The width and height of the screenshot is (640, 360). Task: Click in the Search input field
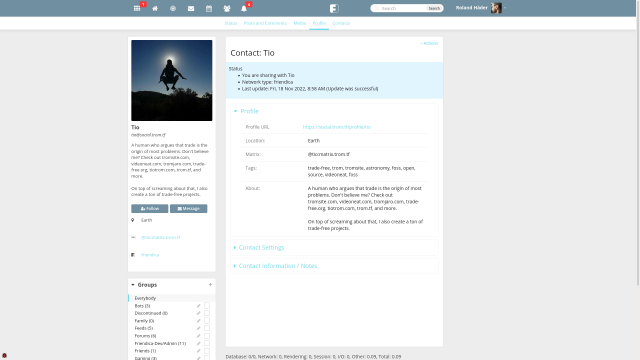402,8
